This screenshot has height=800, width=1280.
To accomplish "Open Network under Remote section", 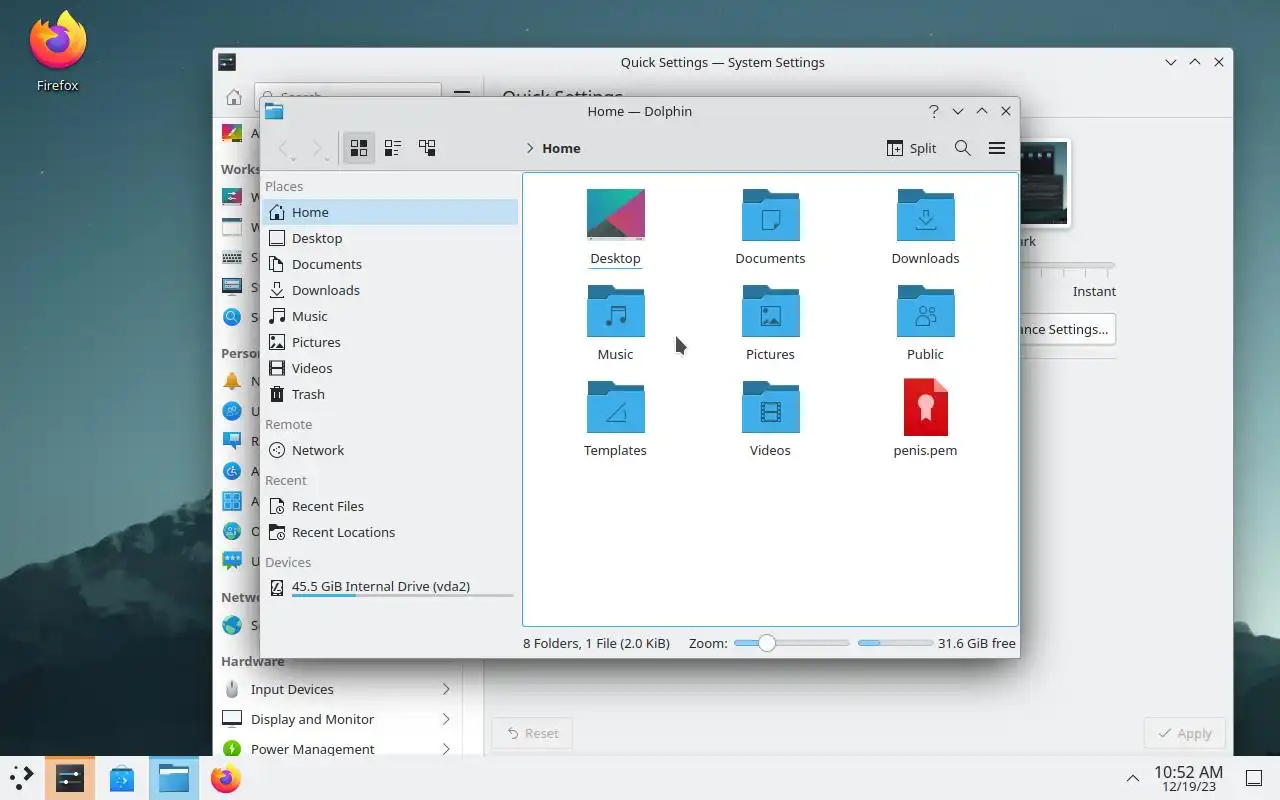I will 390,450.
